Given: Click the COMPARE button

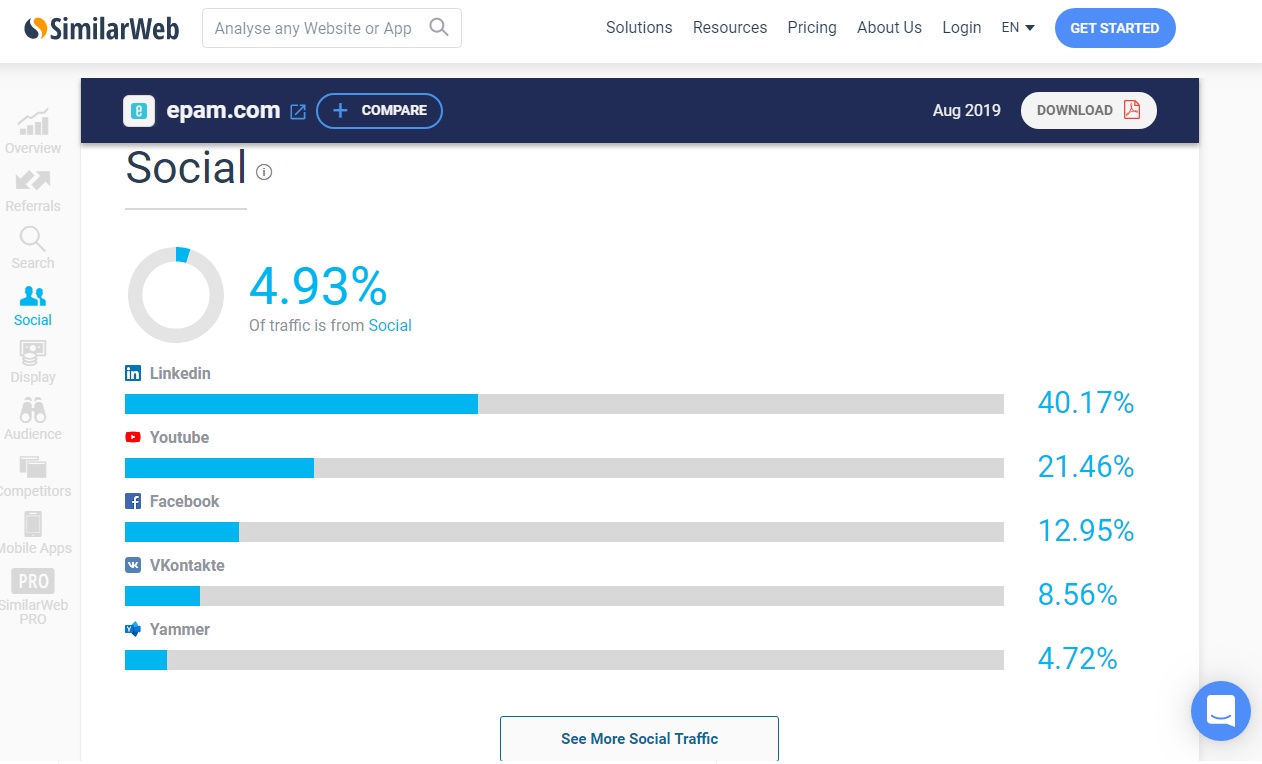Looking at the screenshot, I should [x=379, y=111].
